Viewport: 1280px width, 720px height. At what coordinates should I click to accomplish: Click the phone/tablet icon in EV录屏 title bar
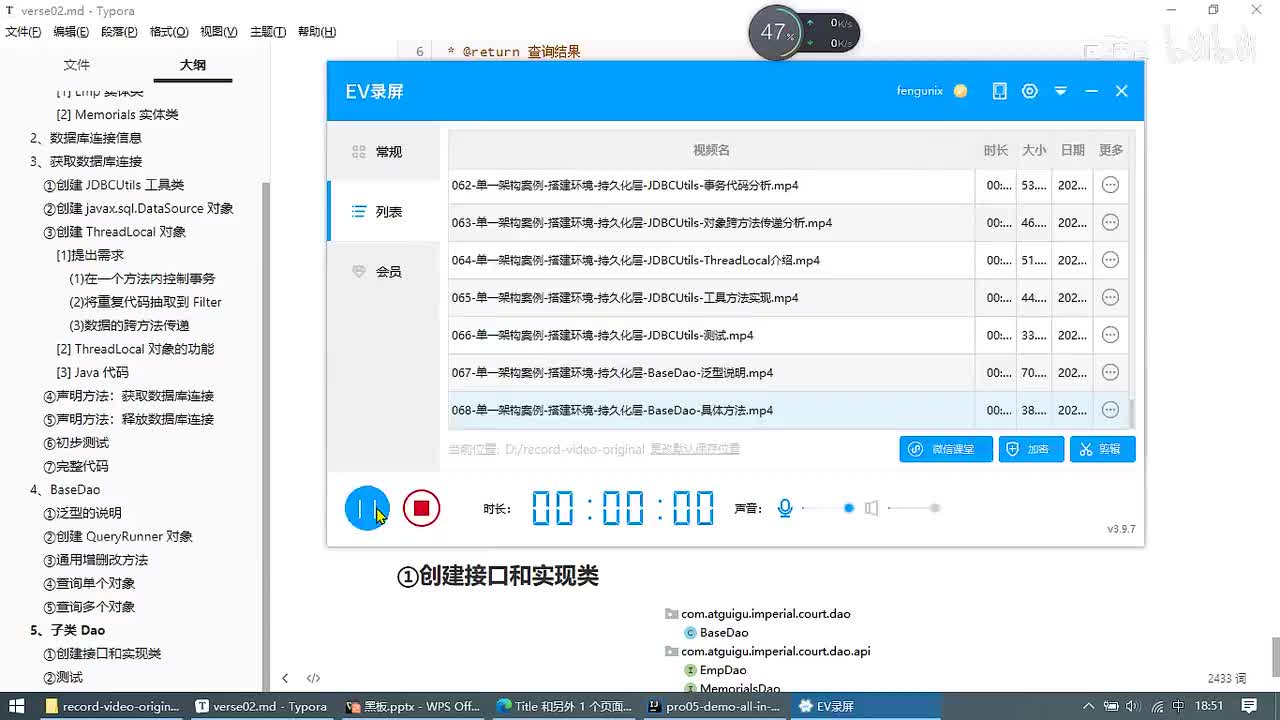[999, 91]
